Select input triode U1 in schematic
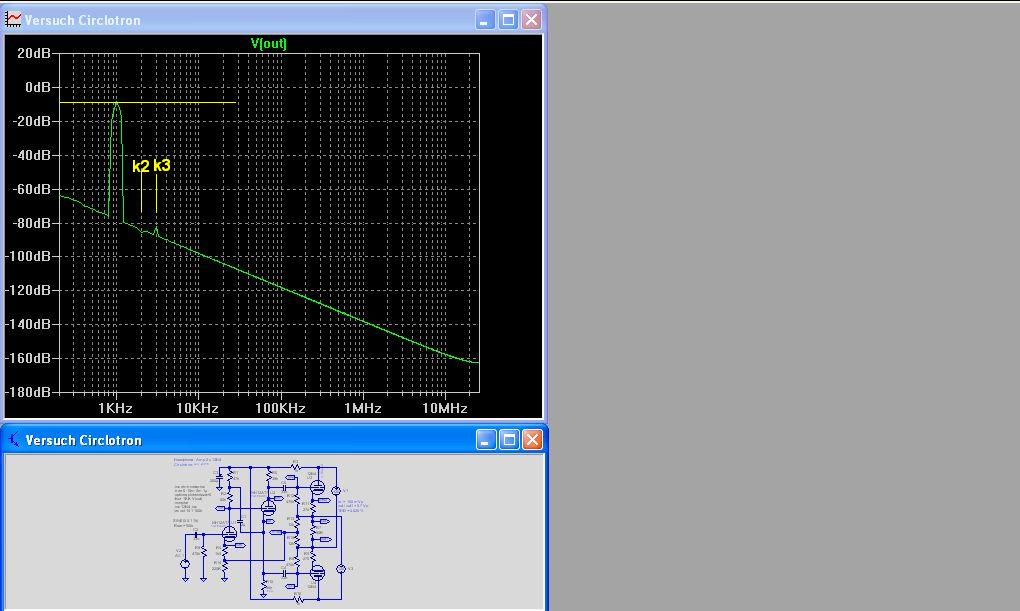The width and height of the screenshot is (1020, 611). [229, 535]
